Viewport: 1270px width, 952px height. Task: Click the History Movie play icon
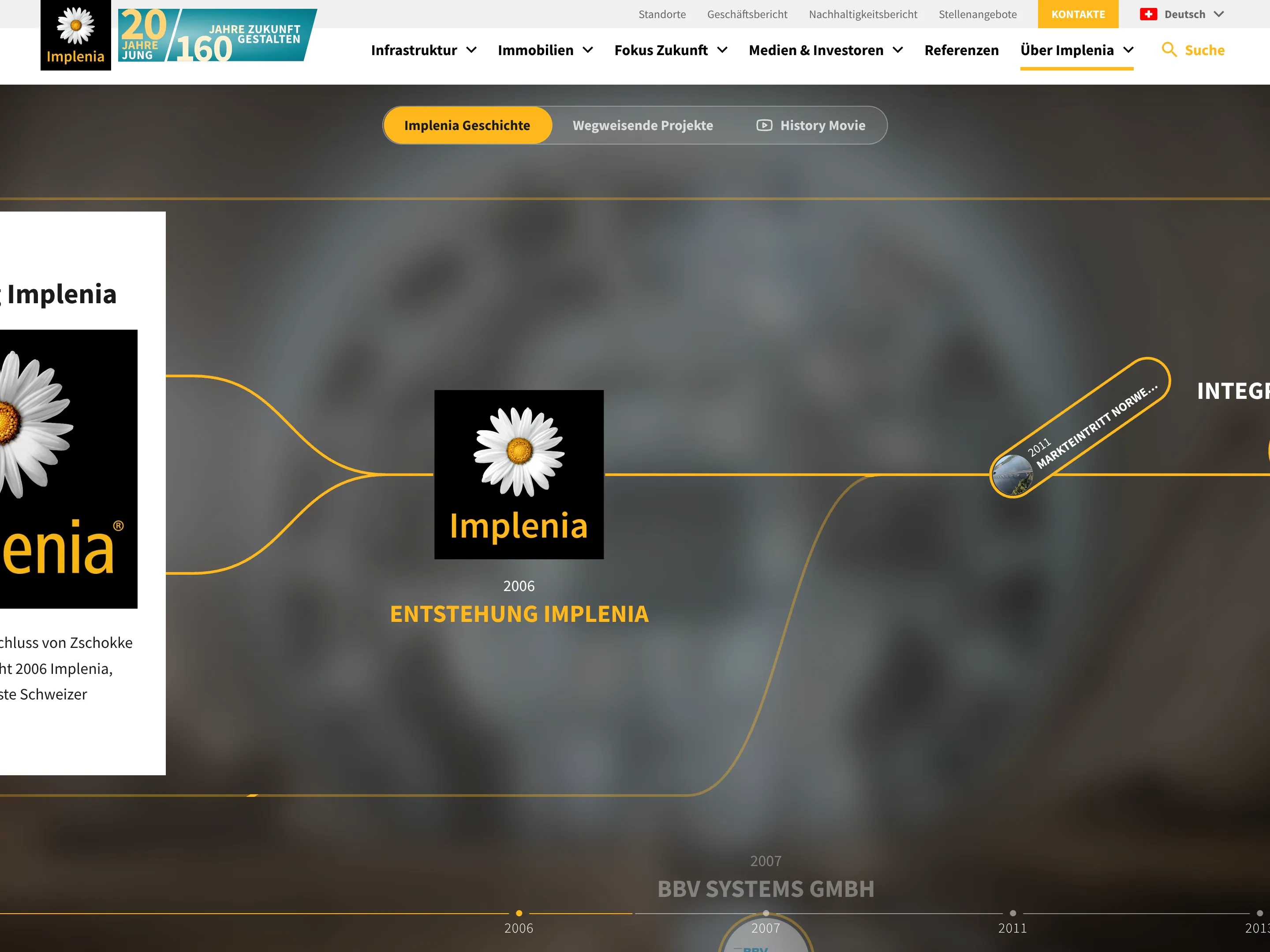pos(764,125)
